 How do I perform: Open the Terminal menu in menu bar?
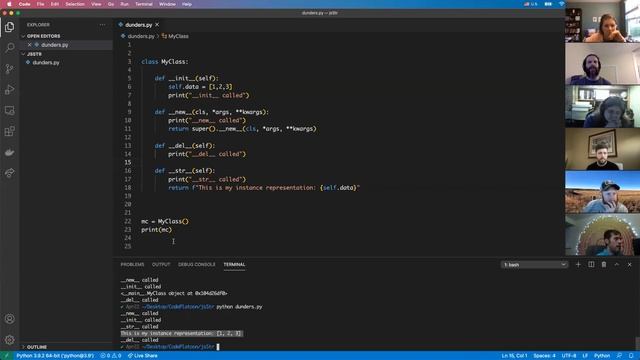[x=144, y=4]
